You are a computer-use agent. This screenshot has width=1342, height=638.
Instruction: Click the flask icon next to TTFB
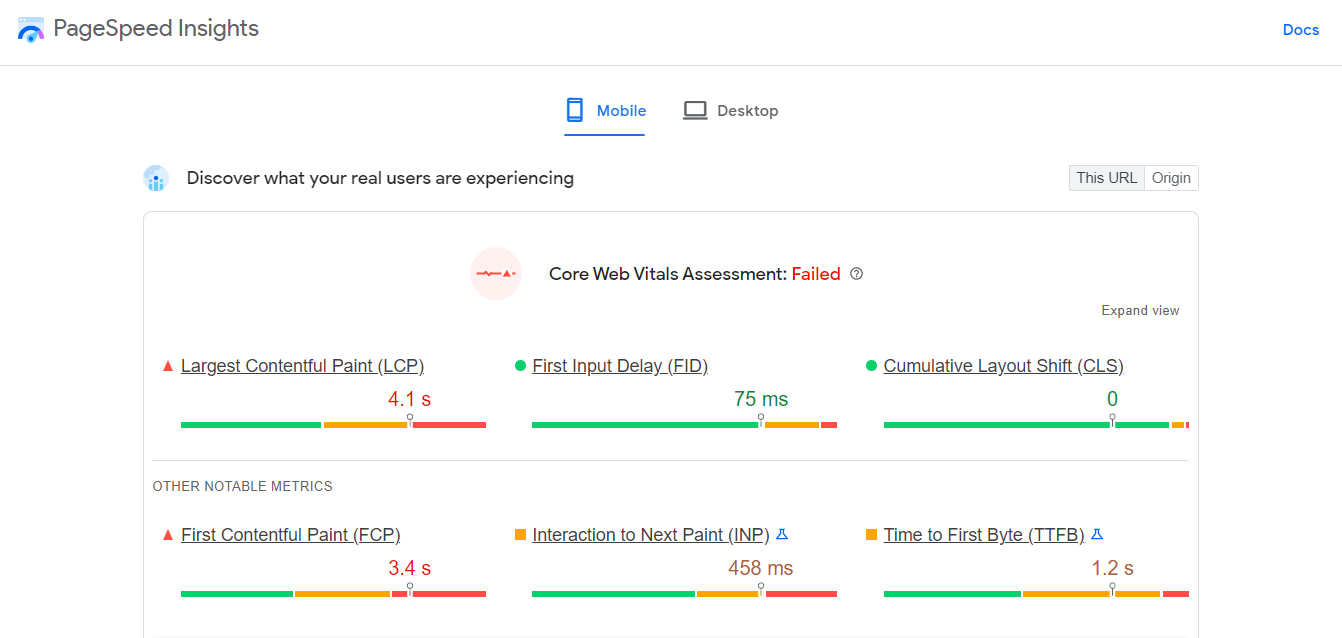(1097, 535)
